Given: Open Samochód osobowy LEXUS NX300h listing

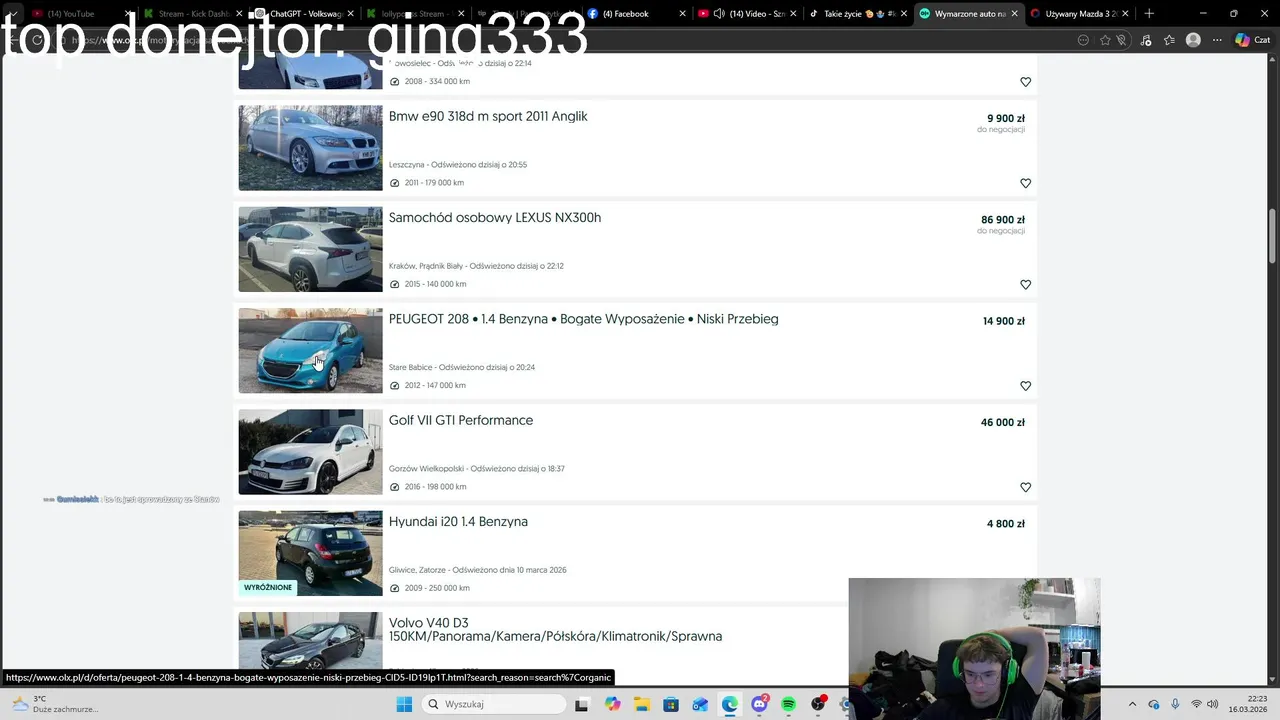Looking at the screenshot, I should tap(495, 217).
